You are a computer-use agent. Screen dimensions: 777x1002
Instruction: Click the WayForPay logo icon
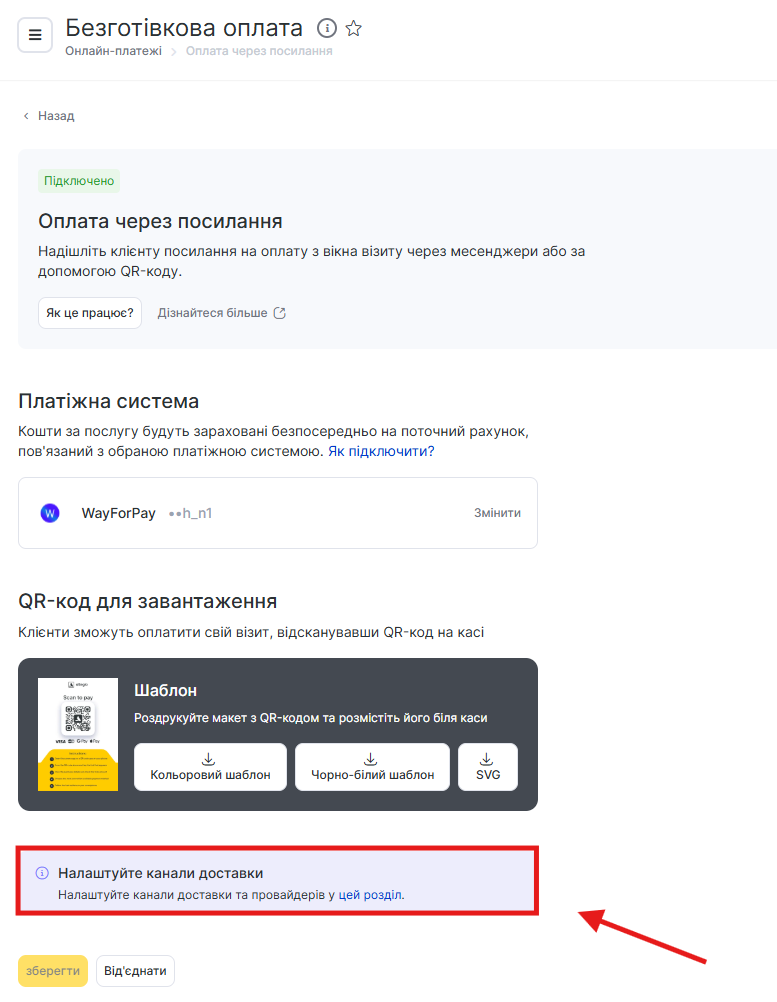pos(50,513)
